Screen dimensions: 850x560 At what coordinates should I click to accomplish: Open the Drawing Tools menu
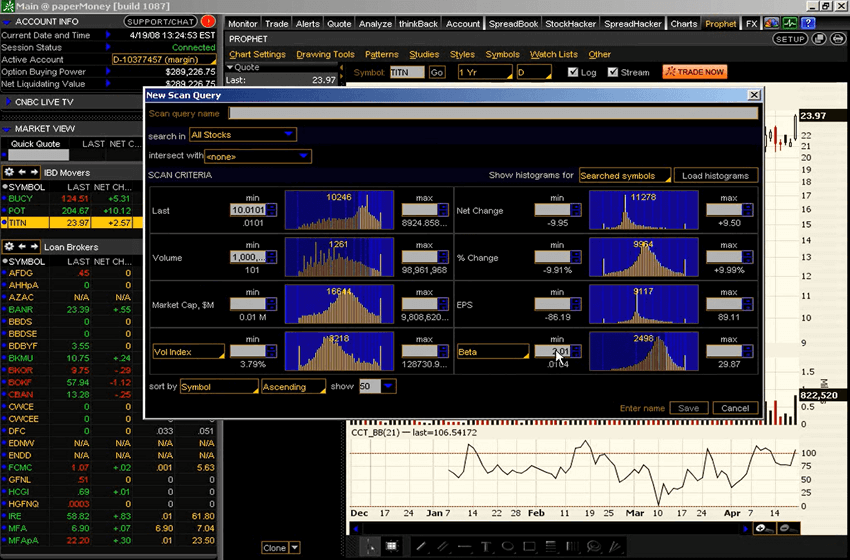point(325,54)
